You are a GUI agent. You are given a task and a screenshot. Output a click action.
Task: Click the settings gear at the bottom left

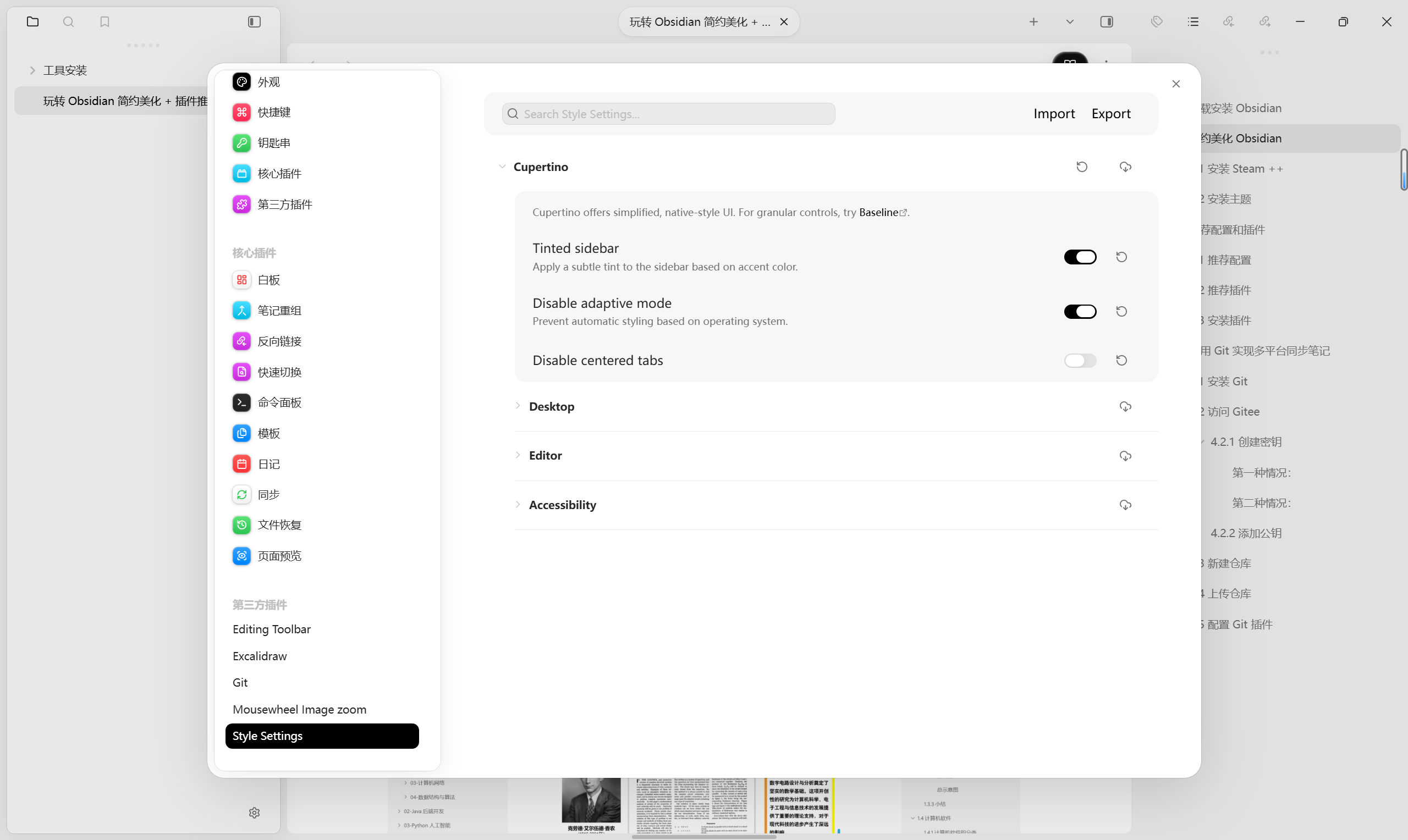254,813
